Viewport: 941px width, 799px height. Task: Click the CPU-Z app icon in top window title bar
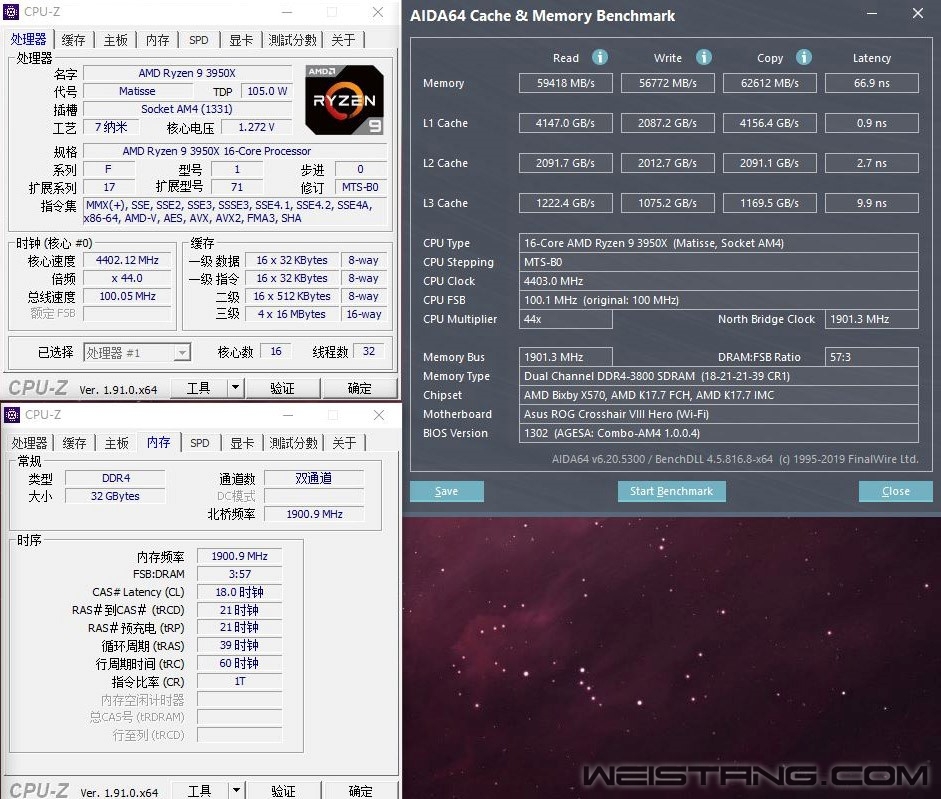(x=11, y=11)
